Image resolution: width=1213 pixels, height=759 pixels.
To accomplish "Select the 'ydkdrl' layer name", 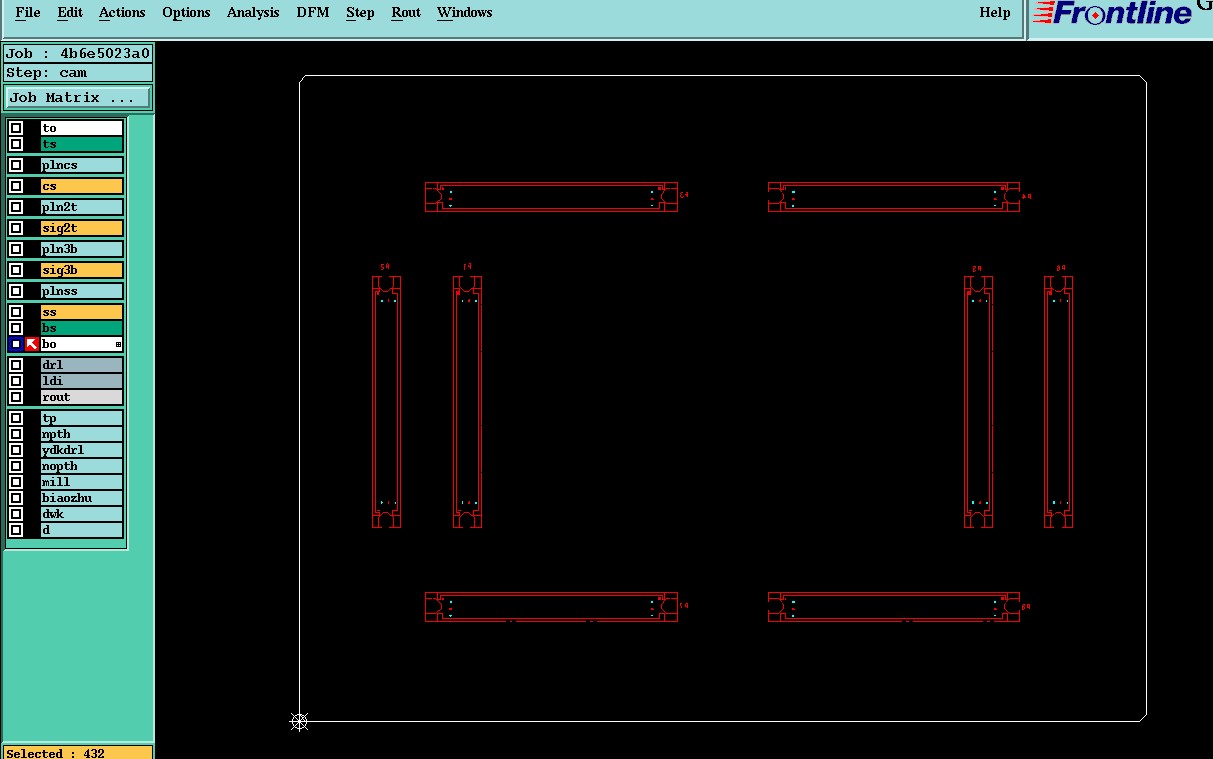I will click(x=82, y=450).
